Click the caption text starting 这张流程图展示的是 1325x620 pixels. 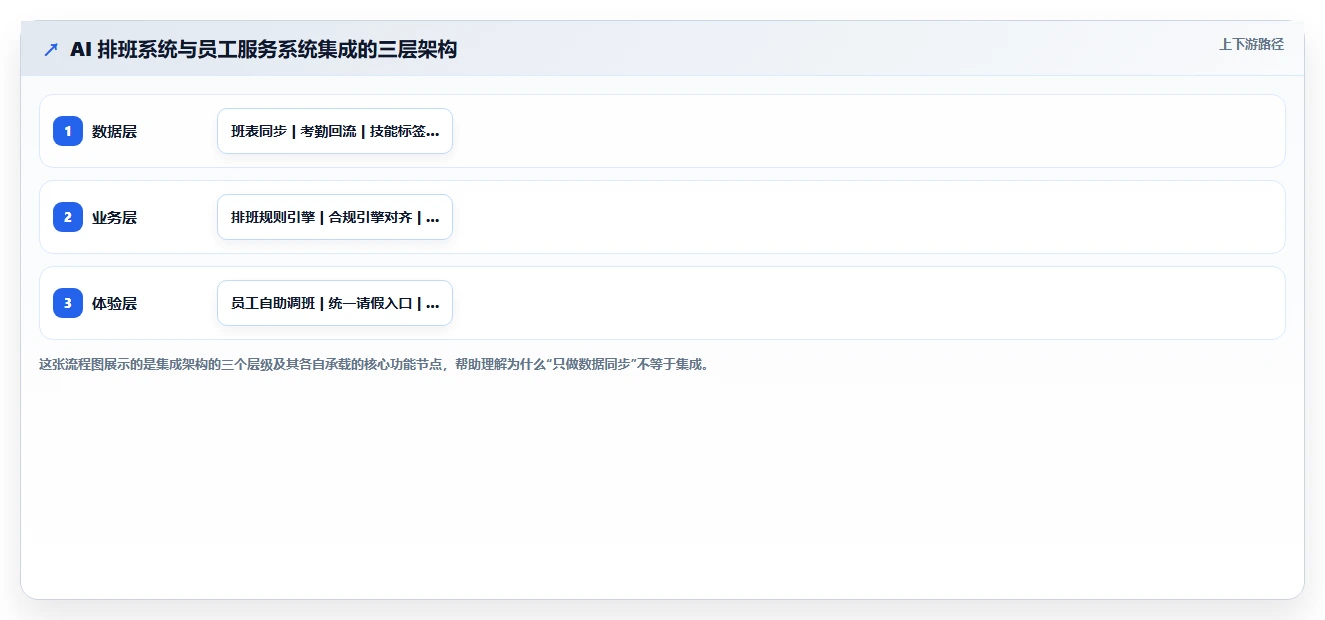pos(375,364)
